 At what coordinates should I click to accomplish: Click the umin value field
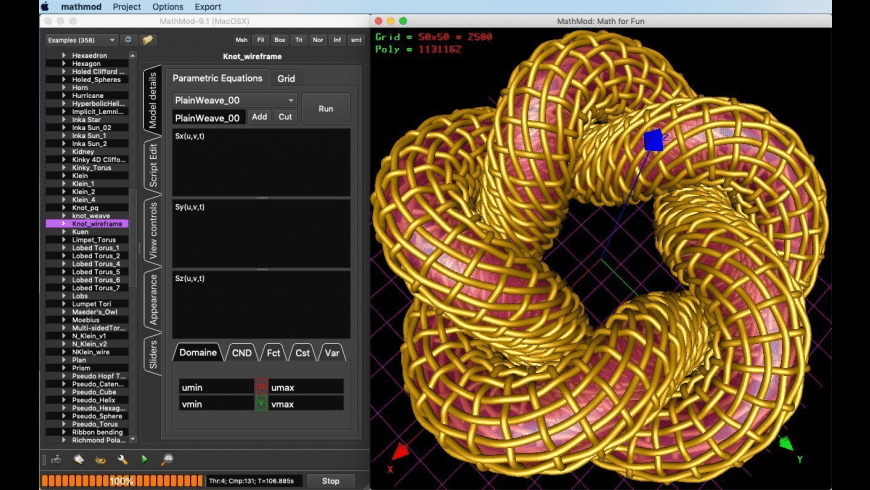(x=216, y=387)
